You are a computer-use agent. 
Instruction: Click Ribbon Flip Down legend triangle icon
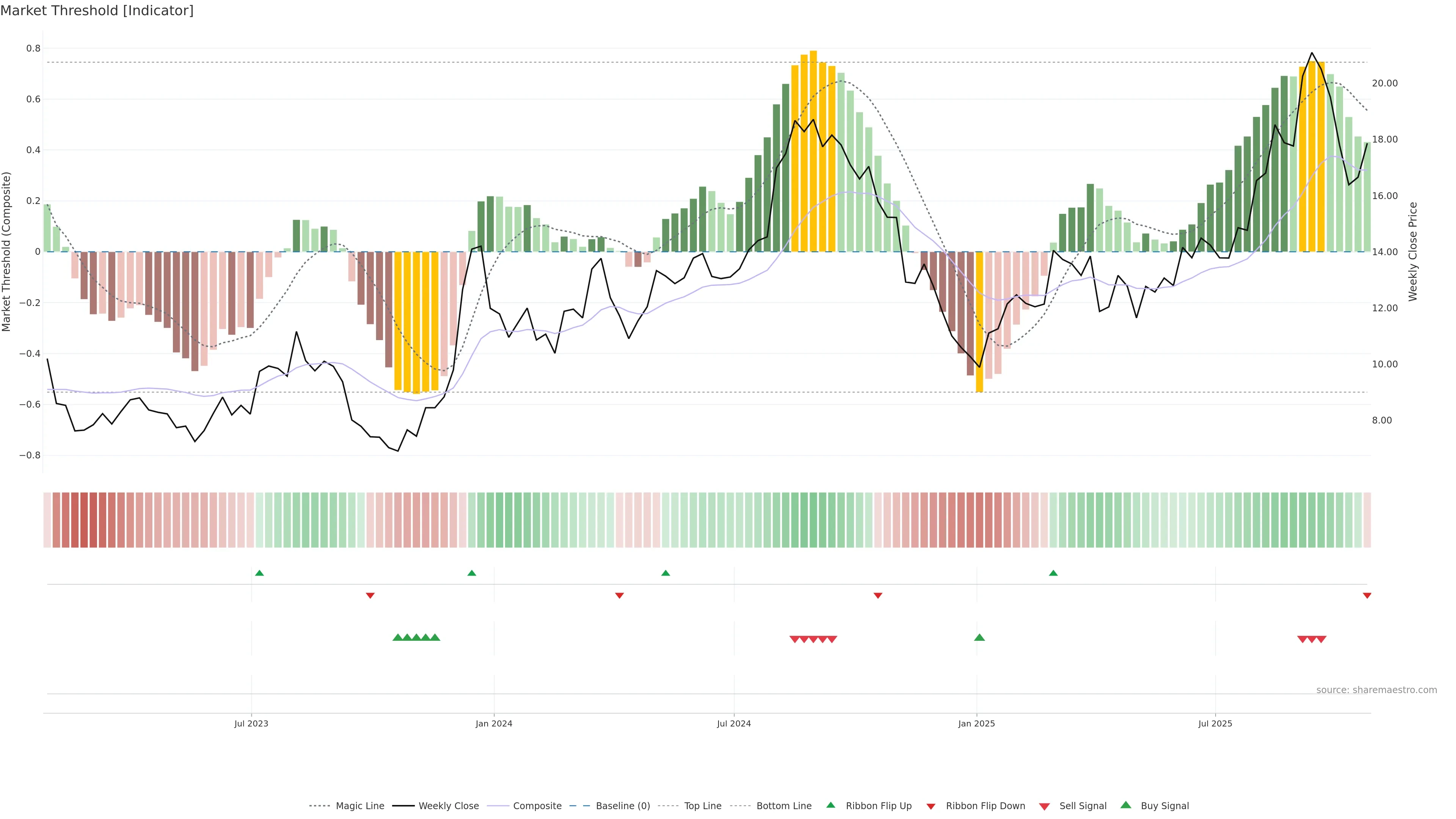pyautogui.click(x=931, y=806)
